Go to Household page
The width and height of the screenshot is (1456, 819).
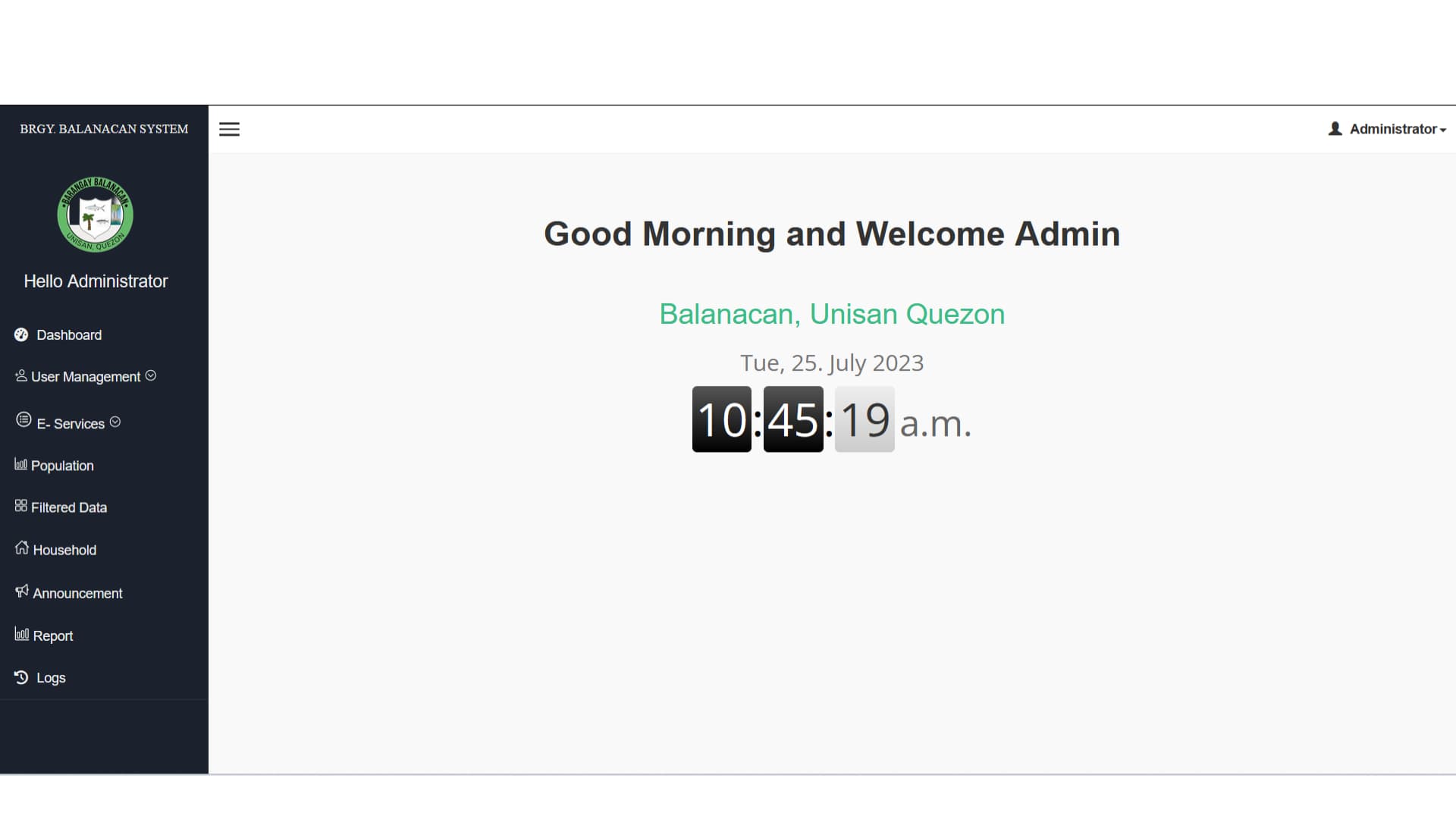[x=64, y=550]
